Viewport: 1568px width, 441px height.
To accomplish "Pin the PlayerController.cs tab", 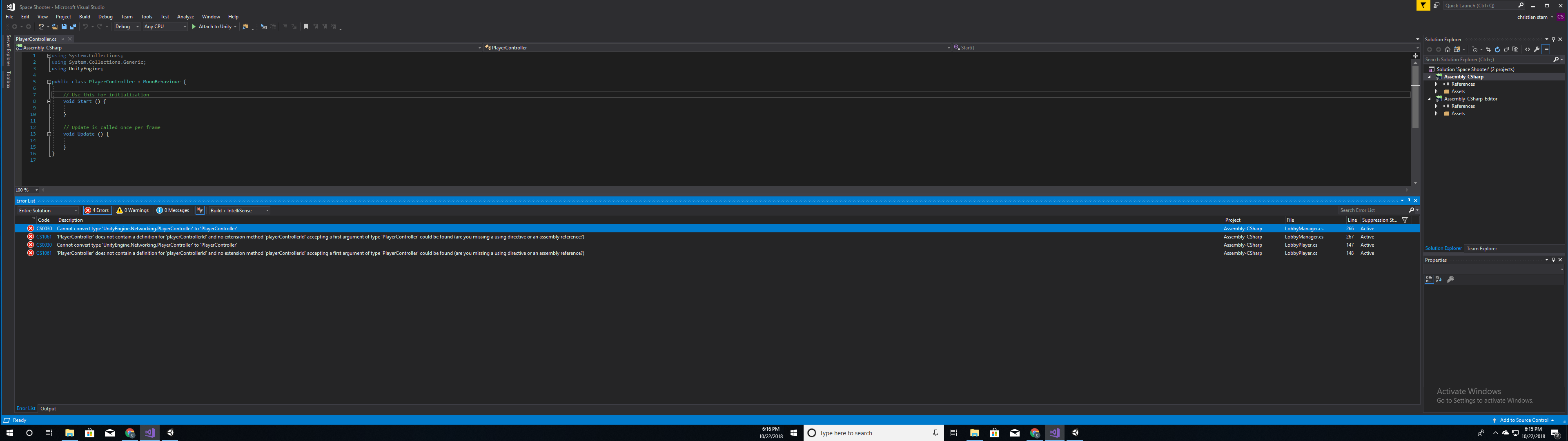I will pyautogui.click(x=62, y=39).
